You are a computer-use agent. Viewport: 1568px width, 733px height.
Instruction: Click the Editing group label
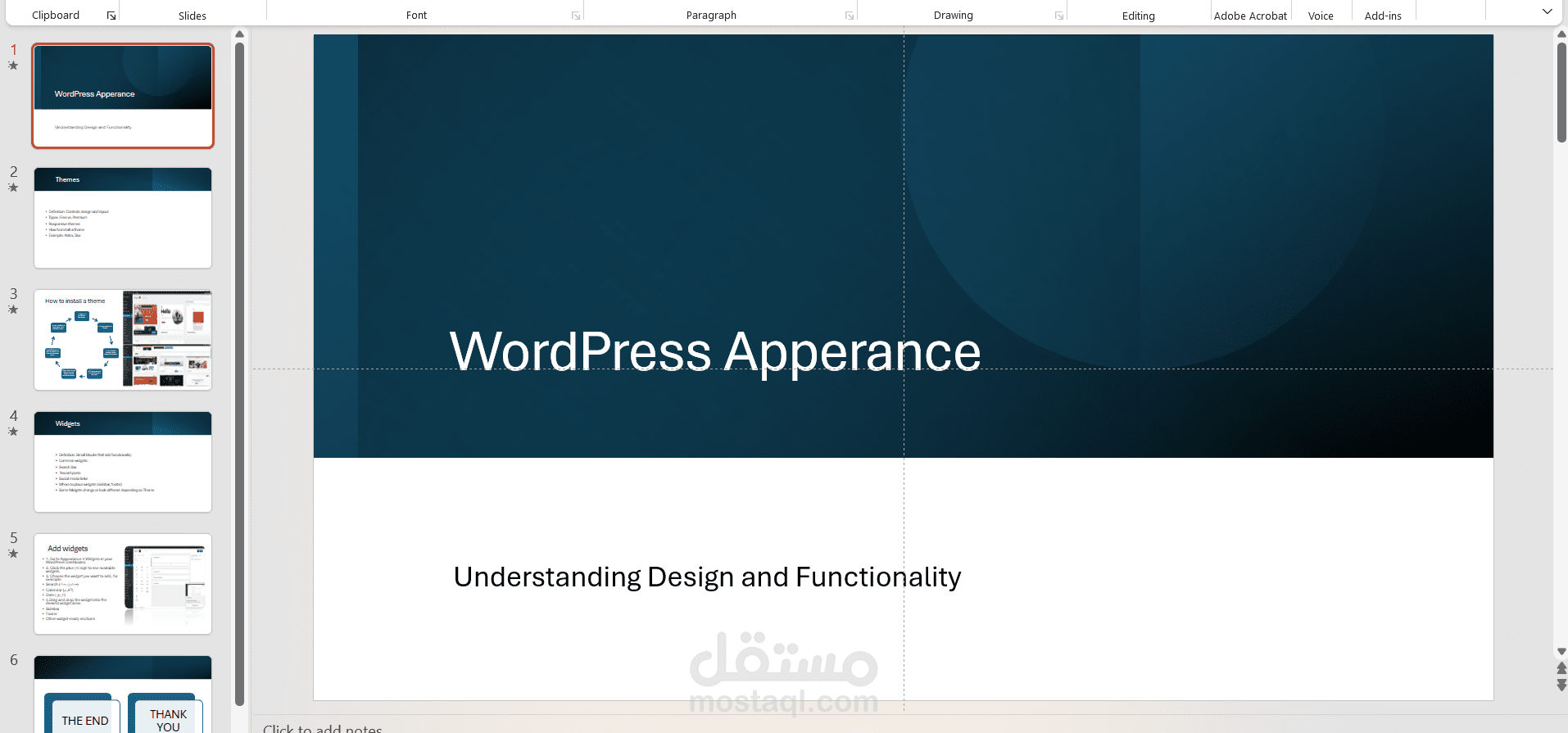1139,16
